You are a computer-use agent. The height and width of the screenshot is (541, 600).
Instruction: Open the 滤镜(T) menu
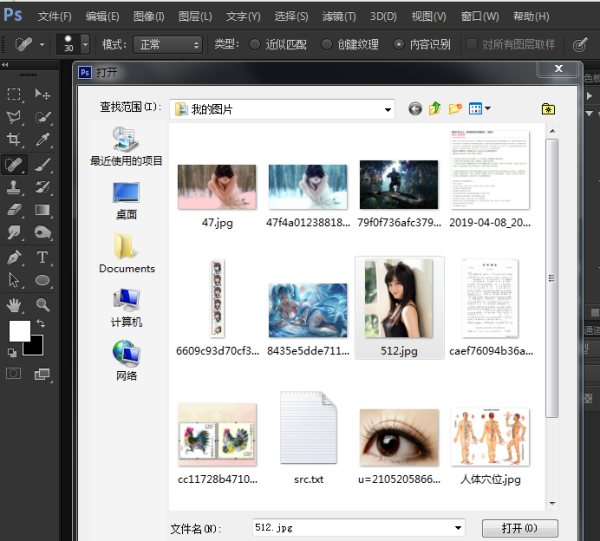tap(339, 16)
